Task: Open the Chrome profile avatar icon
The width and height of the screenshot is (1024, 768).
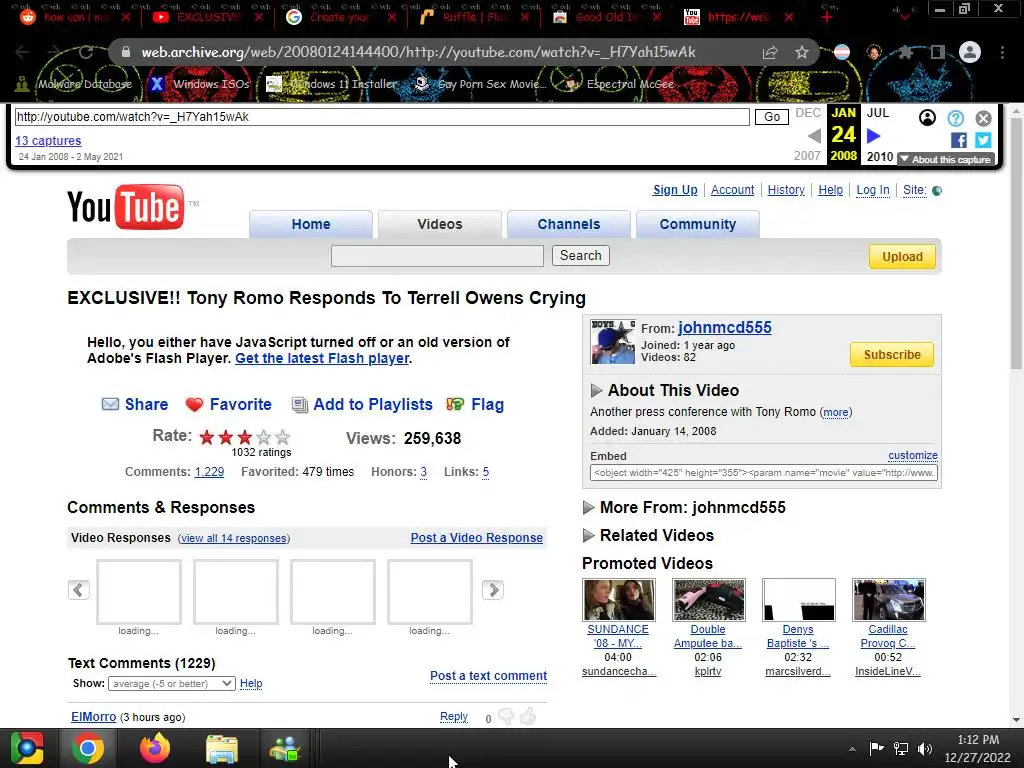Action: [970, 52]
